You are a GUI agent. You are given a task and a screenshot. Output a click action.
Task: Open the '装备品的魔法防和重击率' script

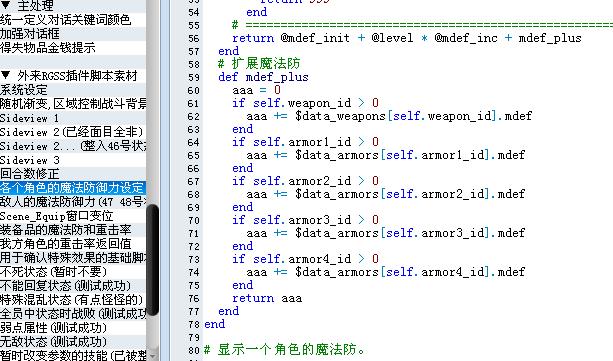(73, 230)
